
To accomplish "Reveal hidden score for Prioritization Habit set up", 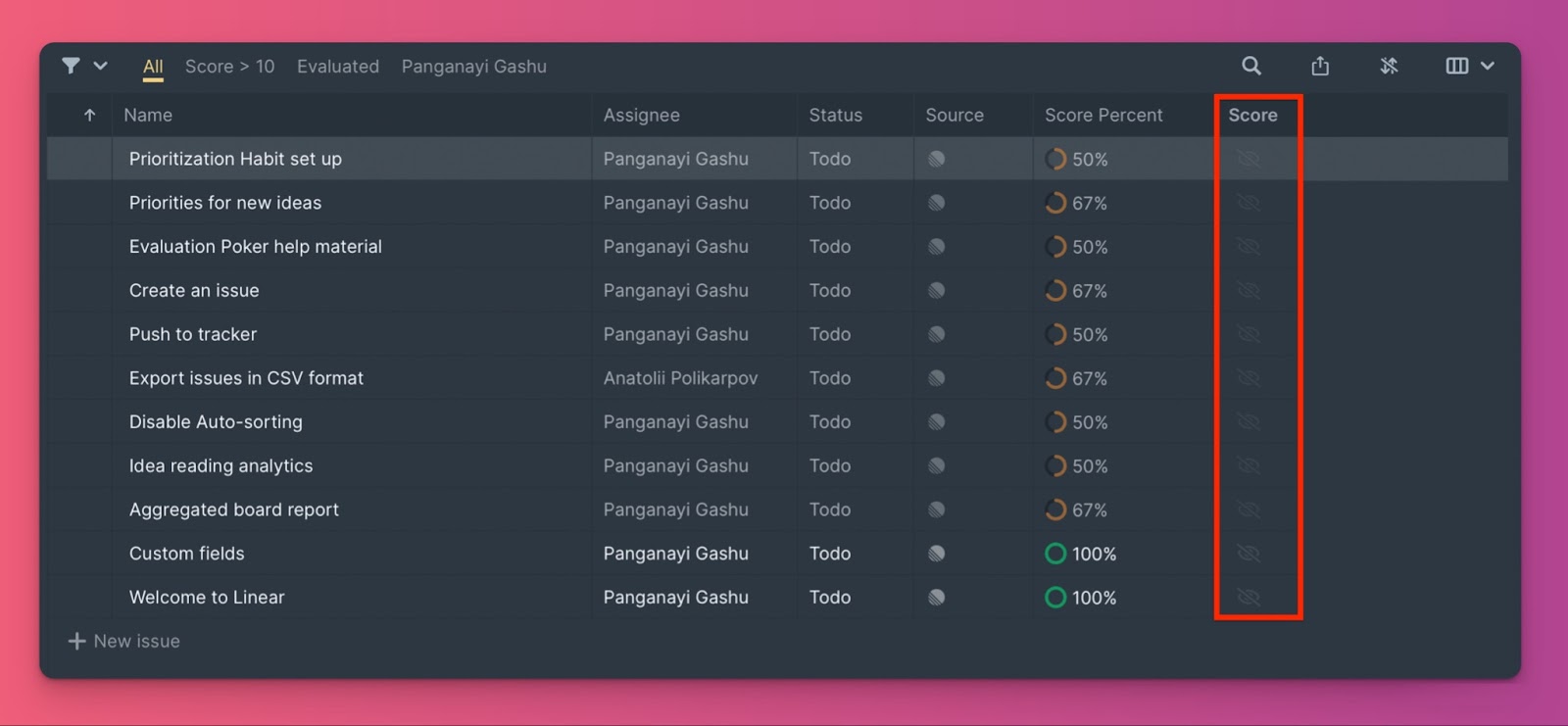I will [x=1249, y=159].
